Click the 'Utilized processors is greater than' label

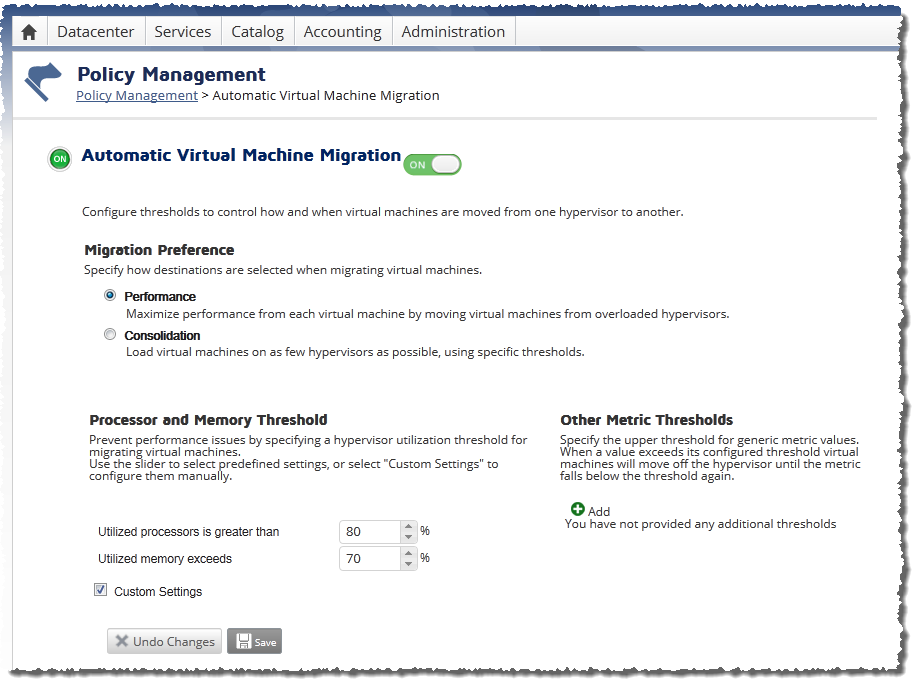pyautogui.click(x=189, y=532)
